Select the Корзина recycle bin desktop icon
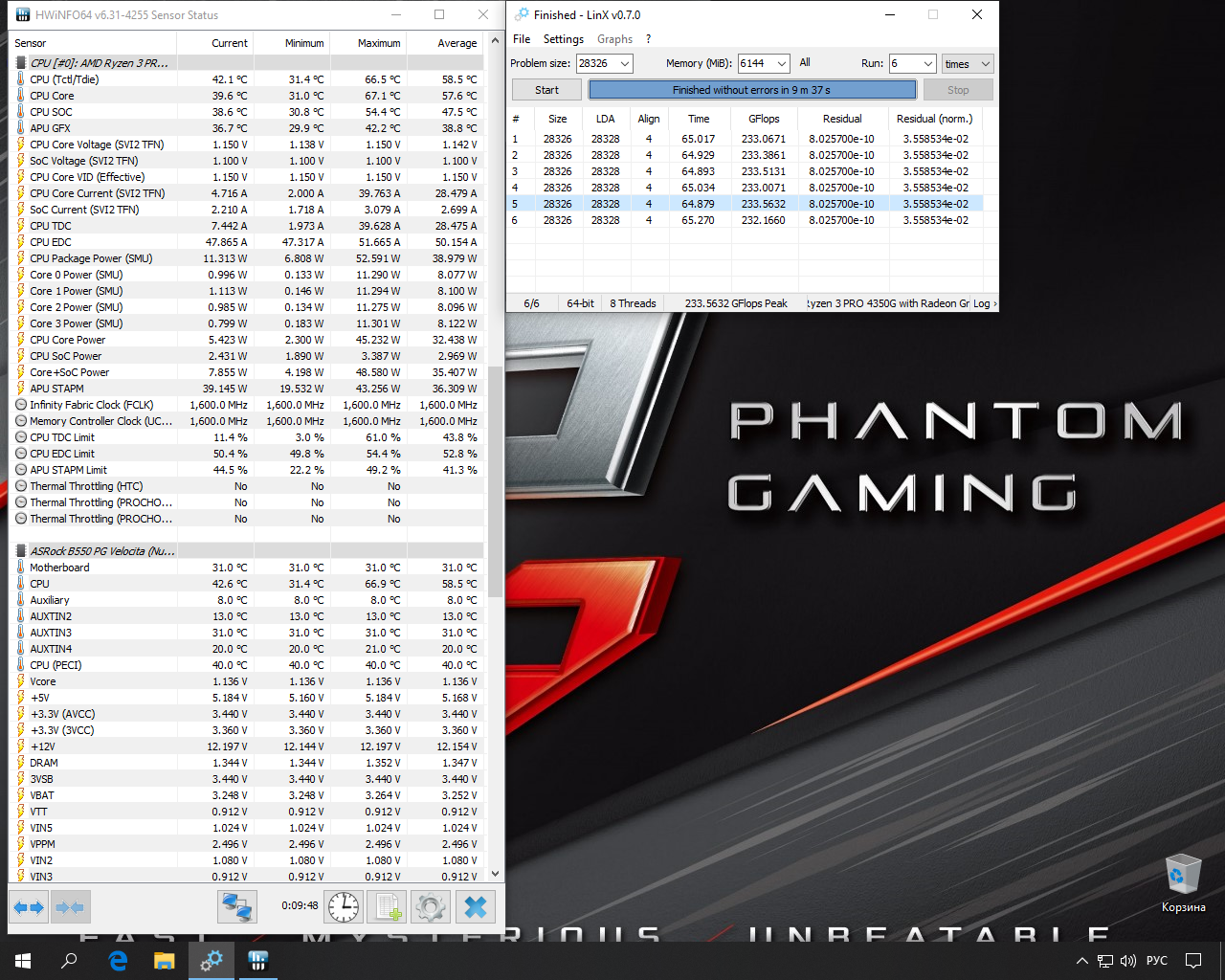The image size is (1225, 980). click(x=1184, y=882)
